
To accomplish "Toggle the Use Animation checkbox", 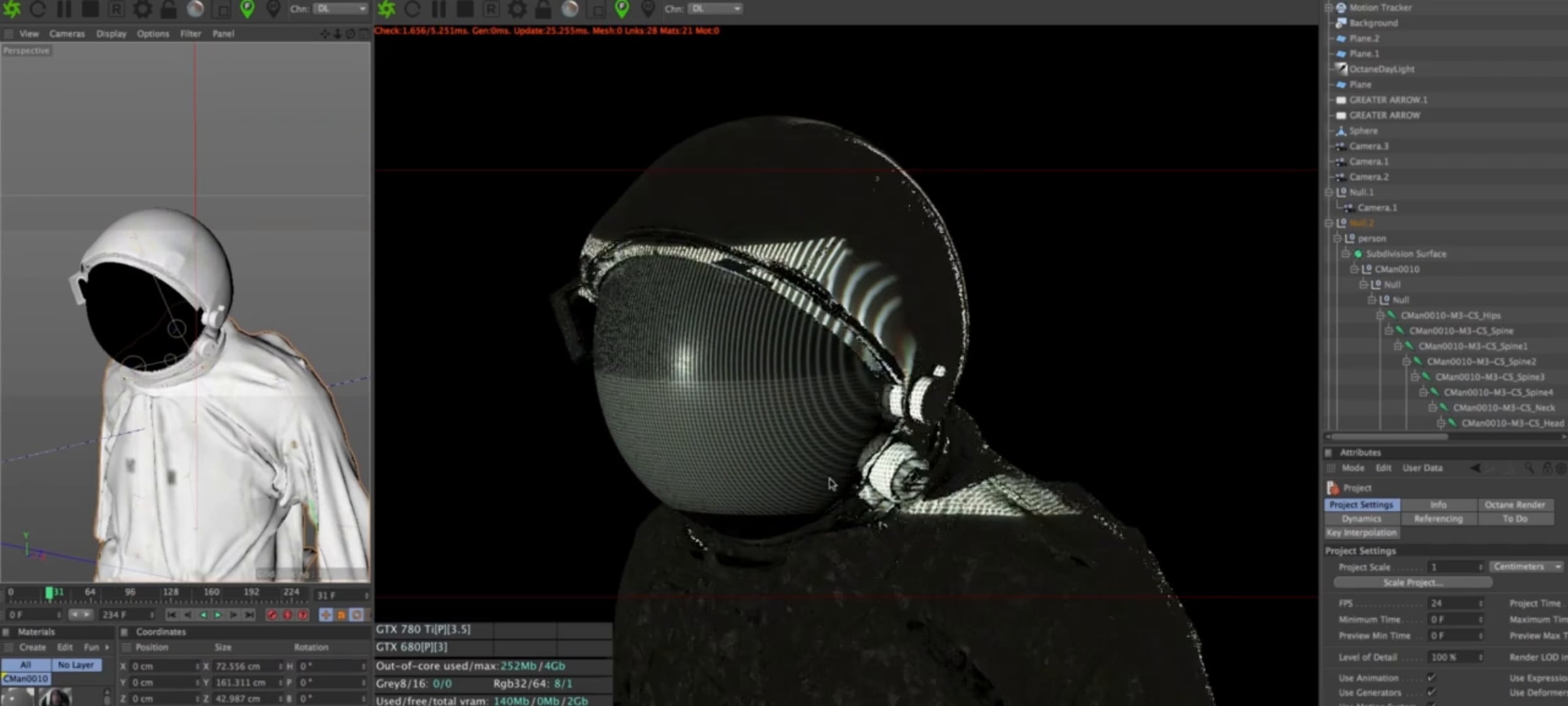I will 1431,677.
